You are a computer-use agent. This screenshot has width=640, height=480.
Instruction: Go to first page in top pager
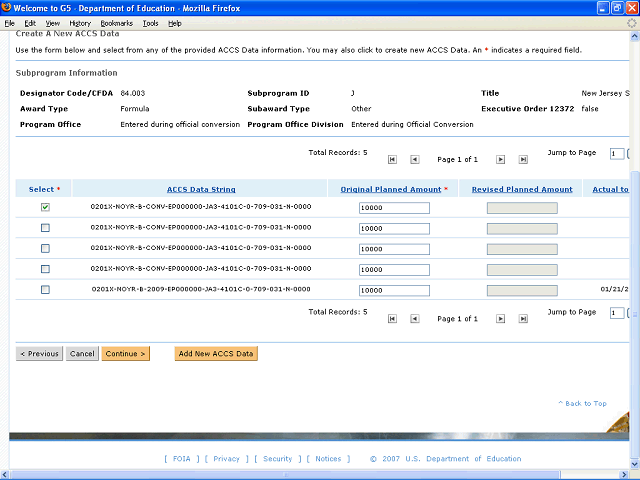pos(392,160)
